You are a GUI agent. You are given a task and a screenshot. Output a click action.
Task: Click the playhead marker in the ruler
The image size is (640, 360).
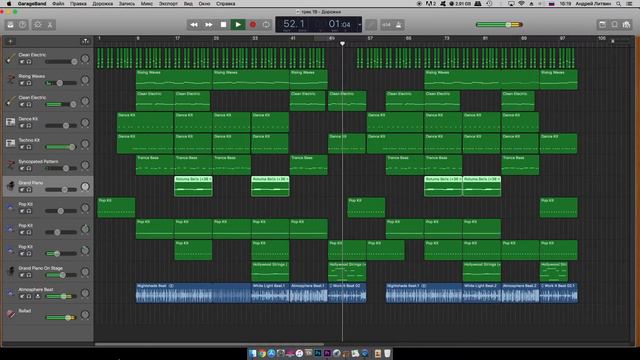tap(342, 43)
